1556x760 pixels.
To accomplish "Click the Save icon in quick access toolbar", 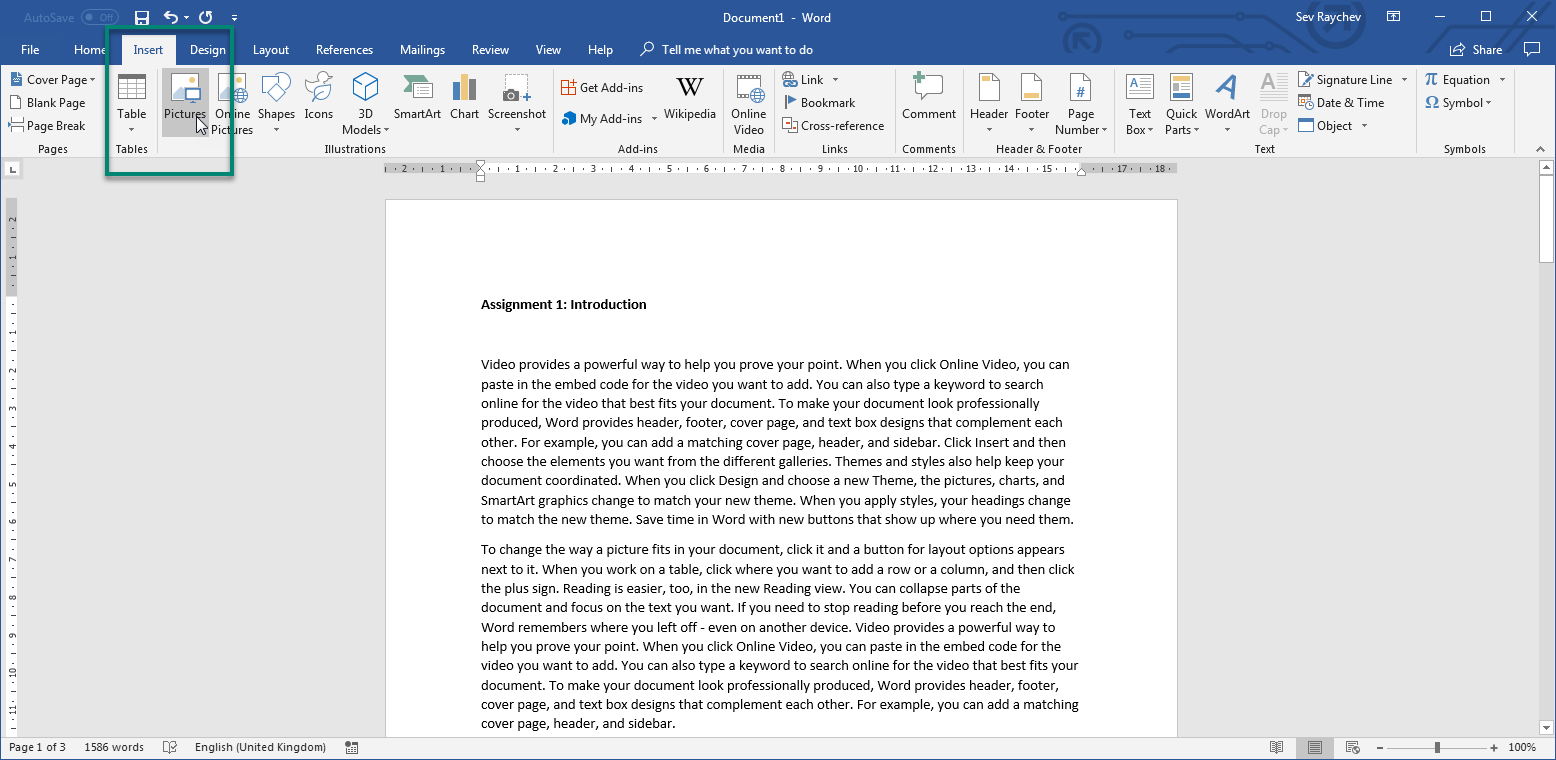I will click(x=142, y=18).
